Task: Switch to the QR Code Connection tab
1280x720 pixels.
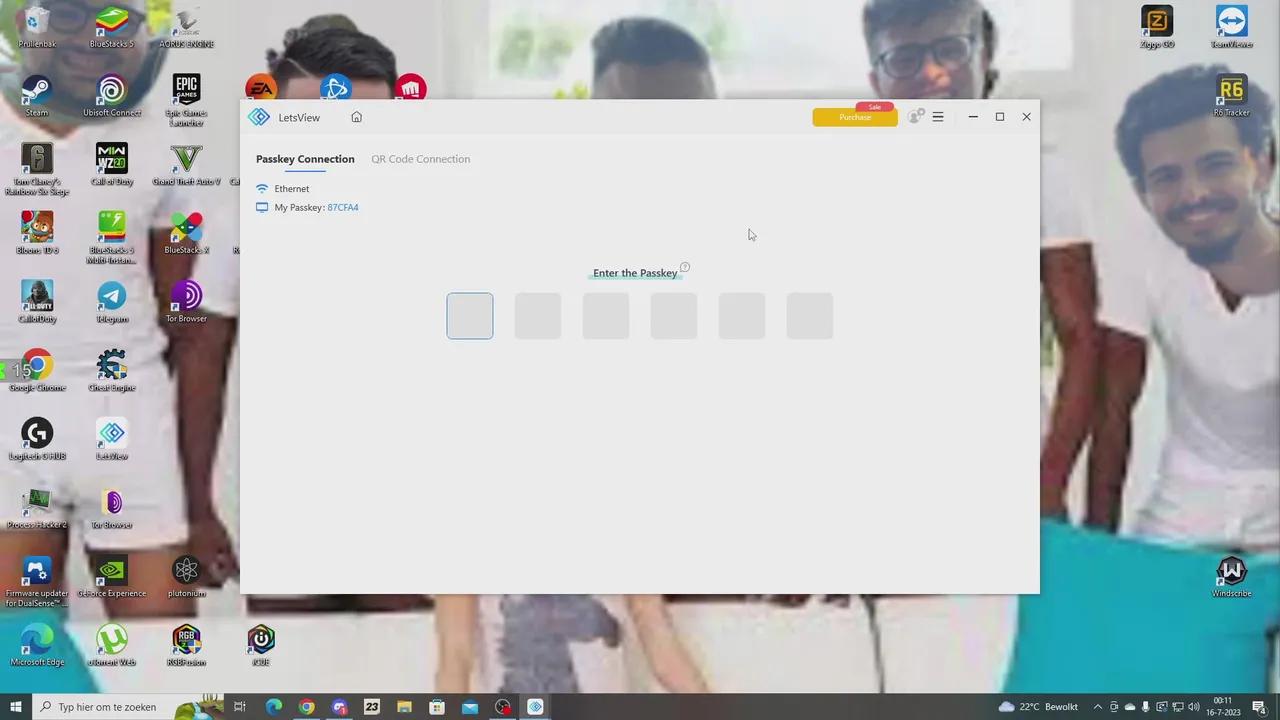Action: coord(420,159)
